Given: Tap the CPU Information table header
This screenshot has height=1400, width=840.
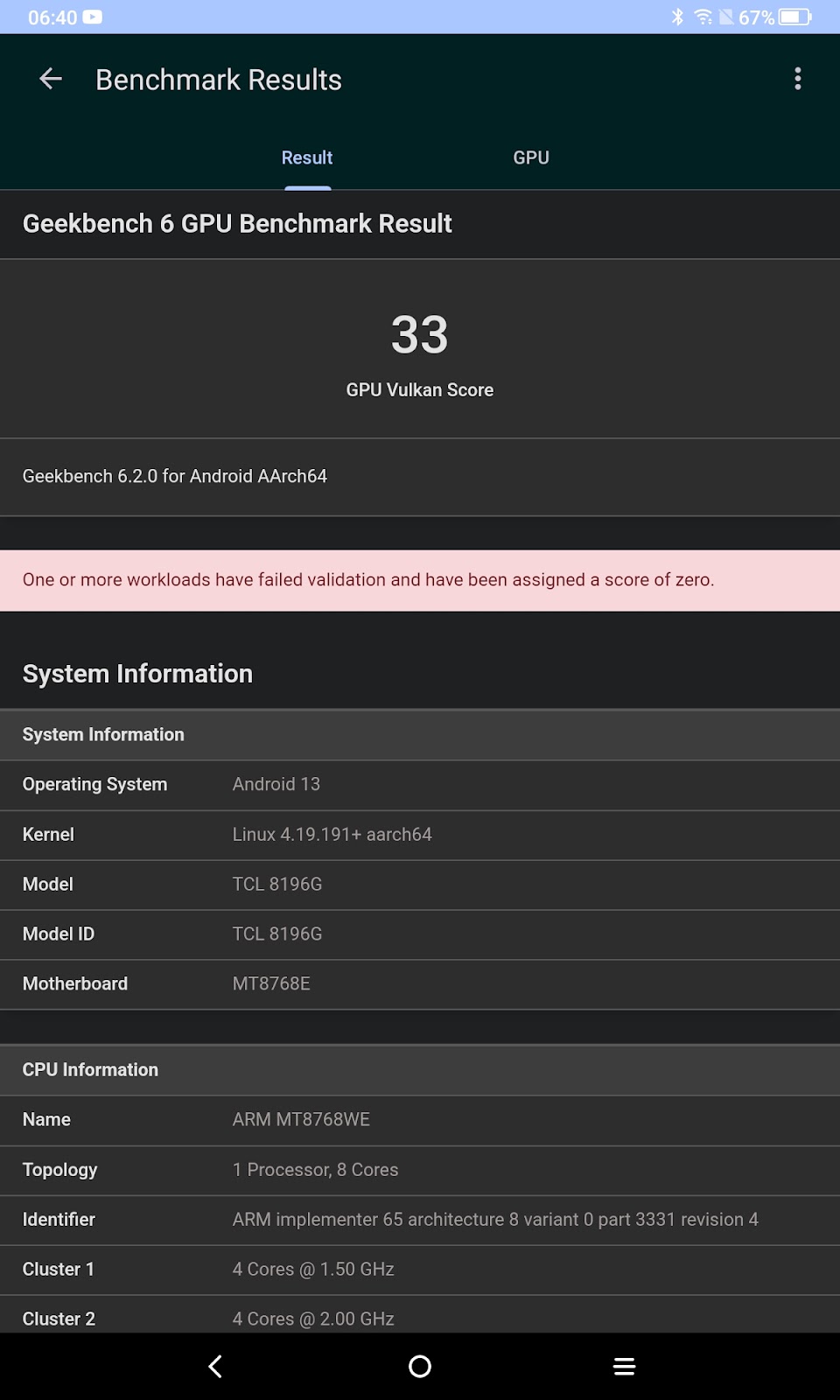Looking at the screenshot, I should 420,1070.
